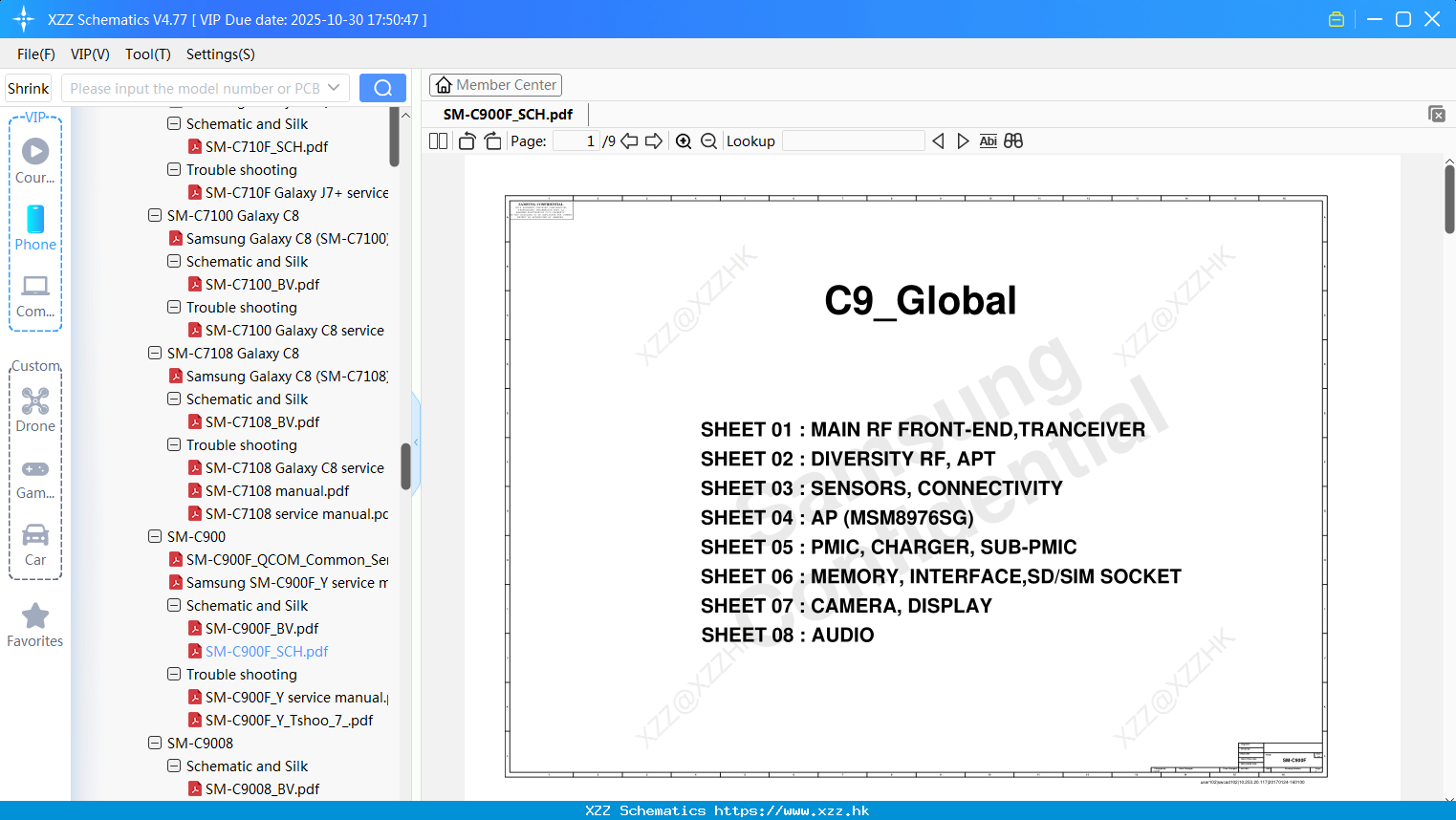The width and height of the screenshot is (1456, 820).
Task: Open the yellow toolbox icon in title bar
Action: coord(1336,19)
